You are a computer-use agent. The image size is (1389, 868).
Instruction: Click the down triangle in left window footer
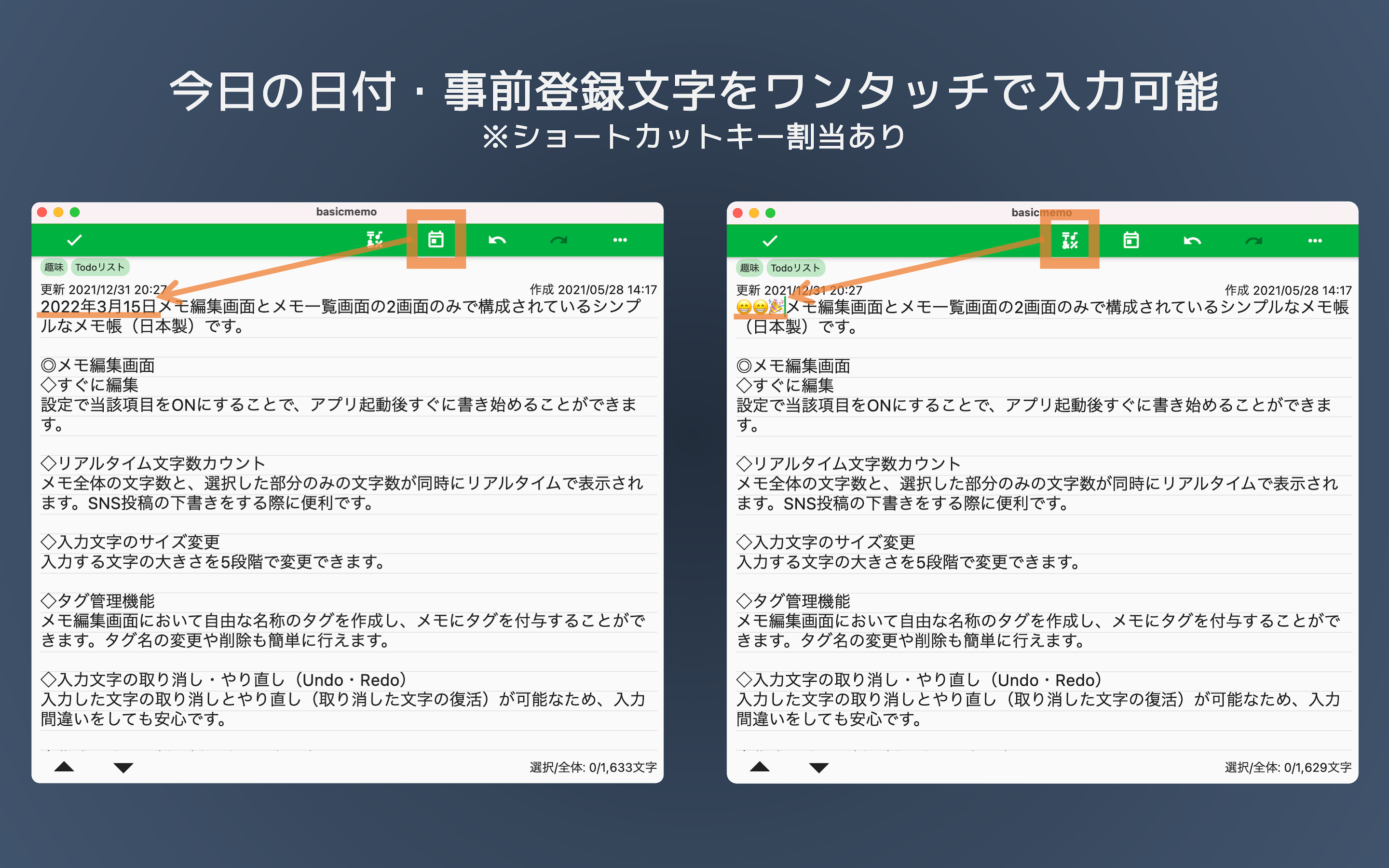click(123, 768)
